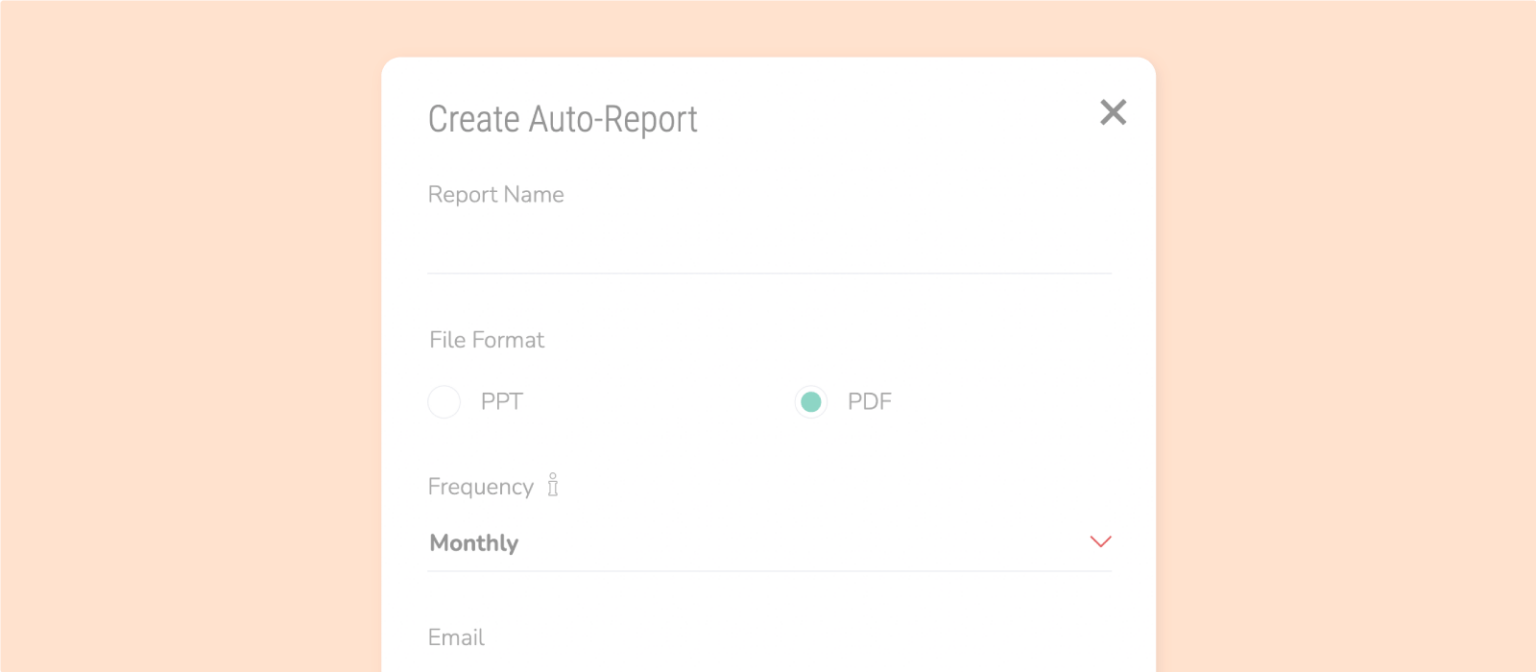Click the small info marker next to Frequency
This screenshot has width=1536, height=672.
[551, 486]
